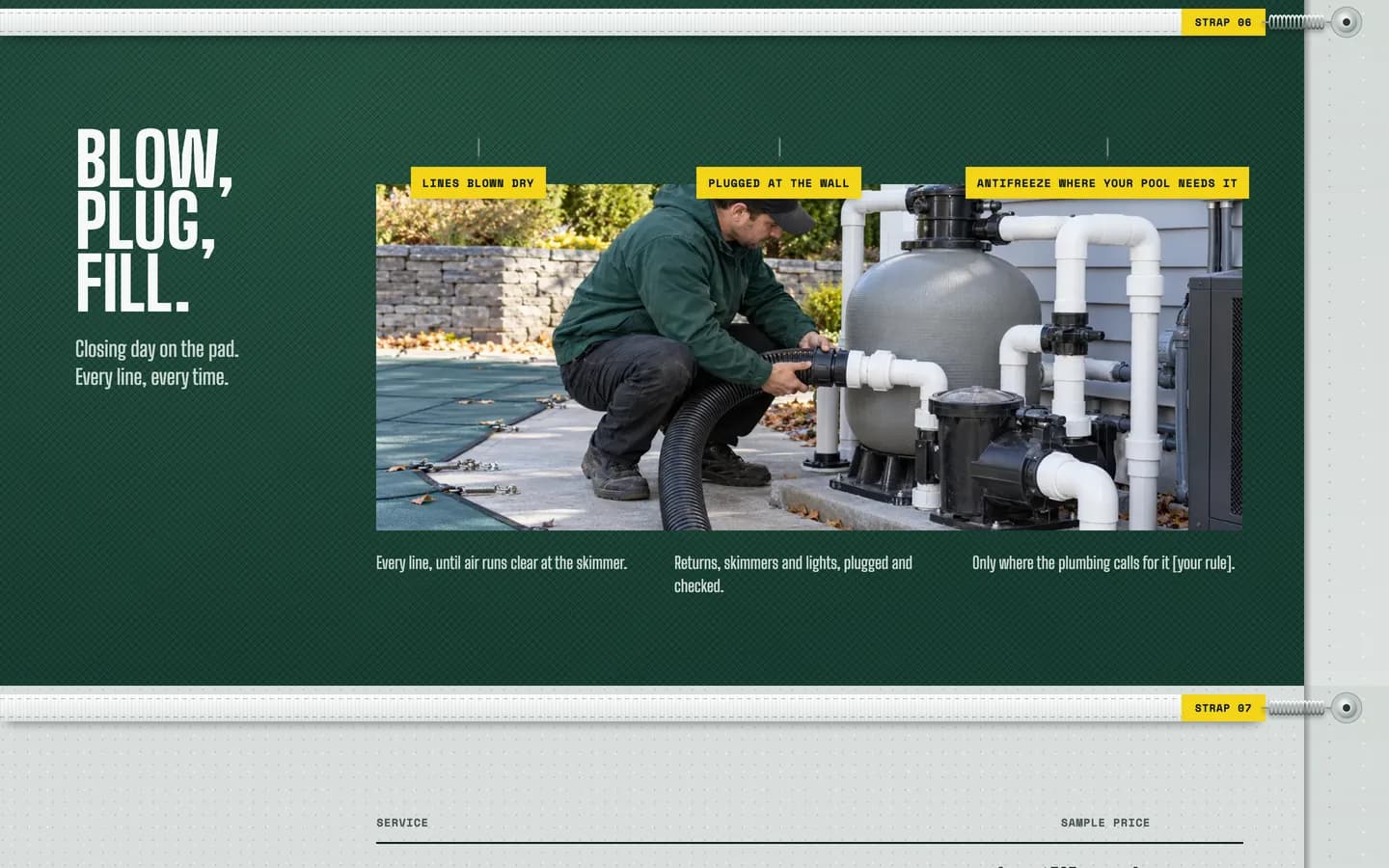Click the SERVICE column header

pos(402,823)
